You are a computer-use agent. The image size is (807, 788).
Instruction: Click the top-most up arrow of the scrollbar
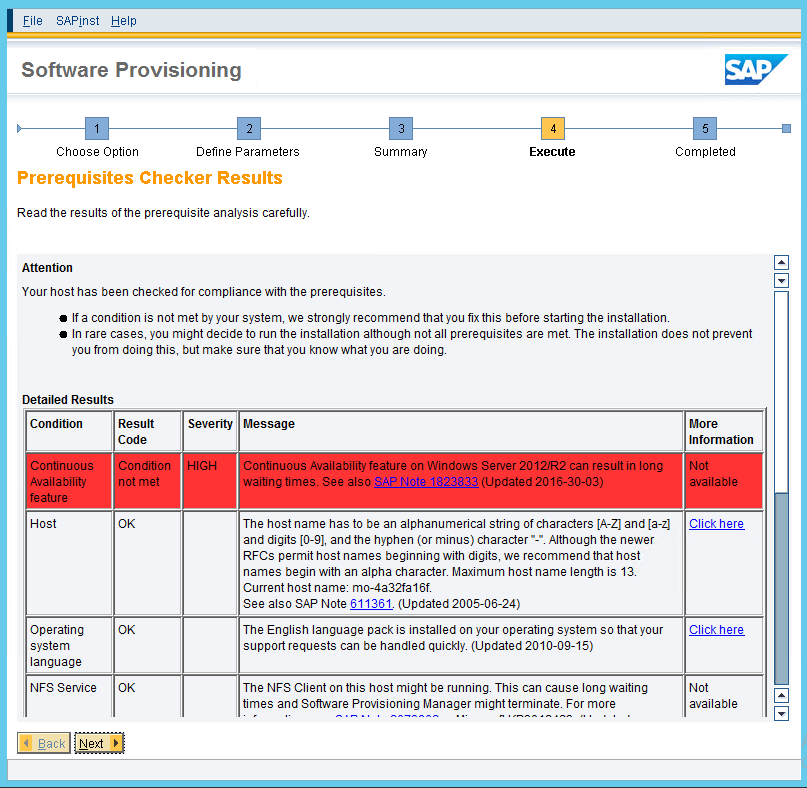tap(782, 263)
